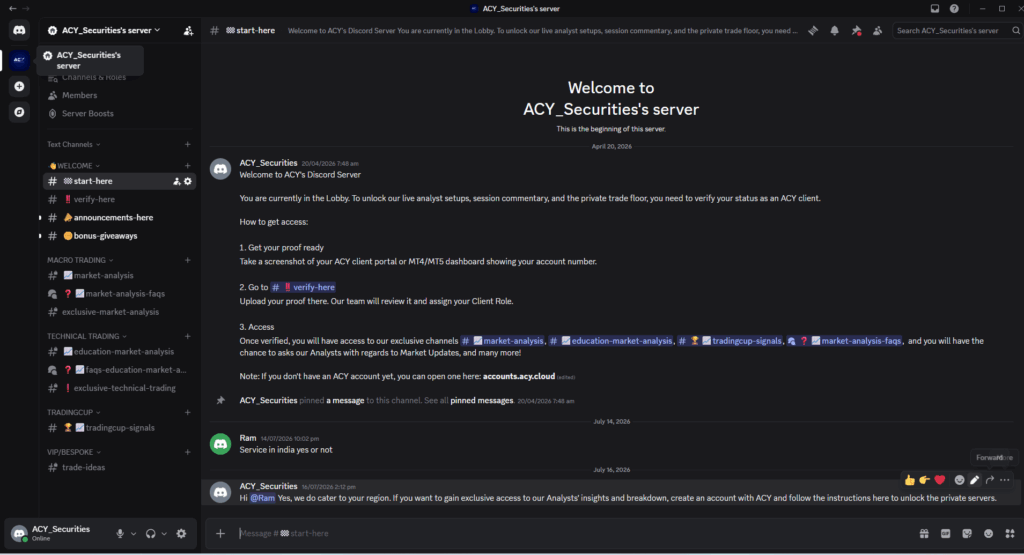Click the edit pencil on hovered message
This screenshot has width=1024, height=555.
974,480
